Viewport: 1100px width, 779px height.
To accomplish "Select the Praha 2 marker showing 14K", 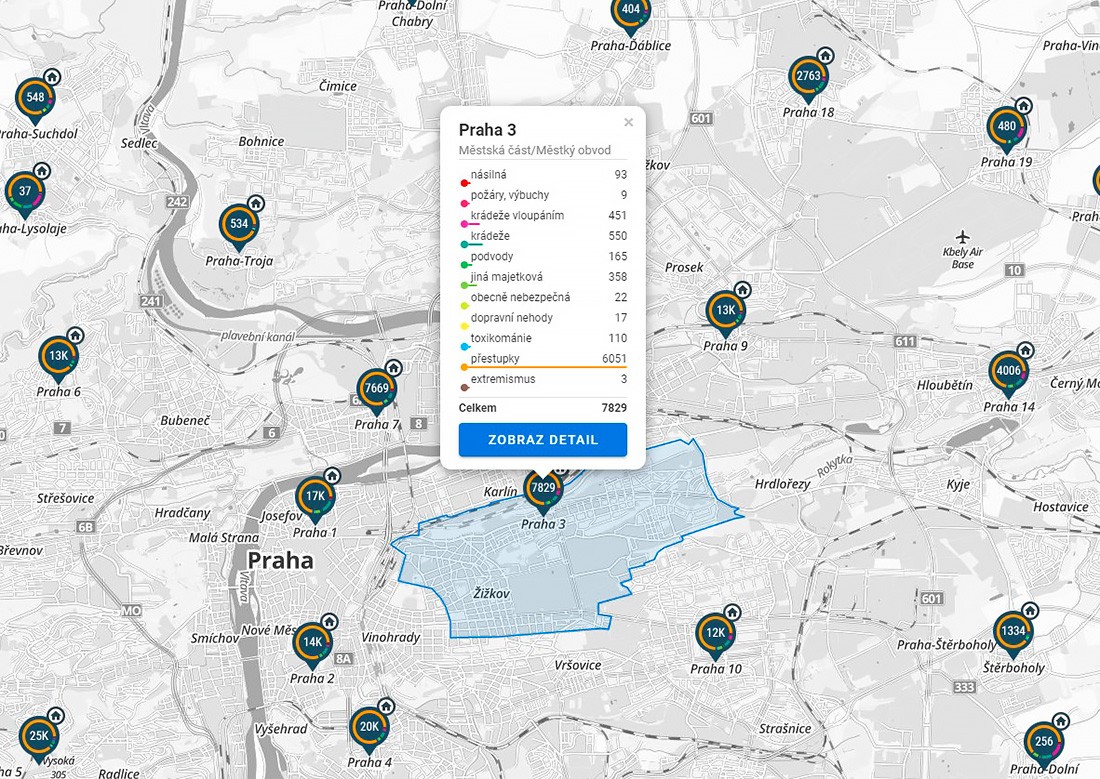I will [312, 643].
